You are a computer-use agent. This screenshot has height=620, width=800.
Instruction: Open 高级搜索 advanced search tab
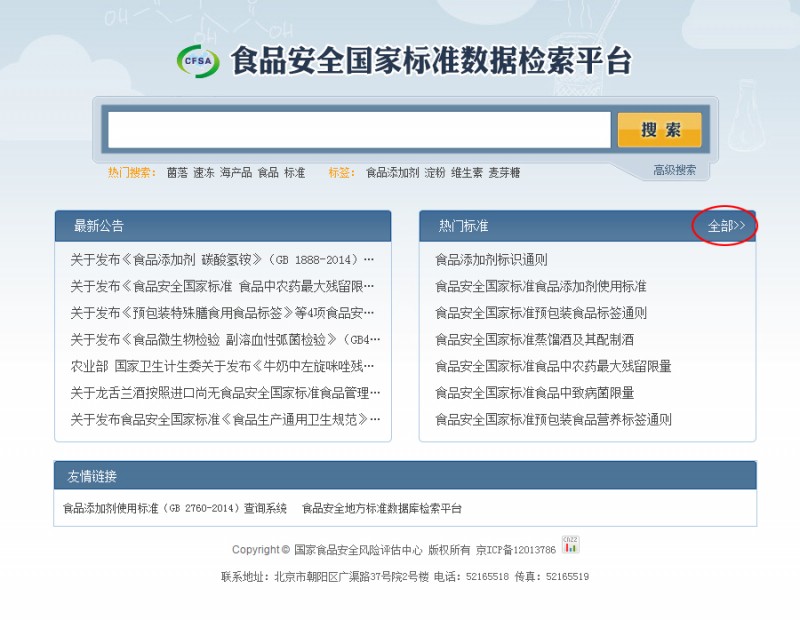point(674,170)
